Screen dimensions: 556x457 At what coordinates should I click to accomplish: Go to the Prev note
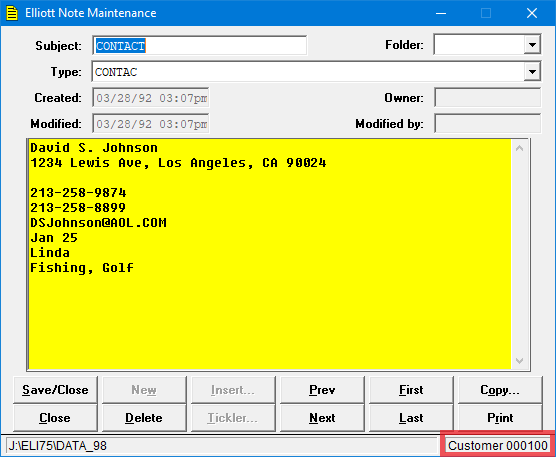pos(322,390)
